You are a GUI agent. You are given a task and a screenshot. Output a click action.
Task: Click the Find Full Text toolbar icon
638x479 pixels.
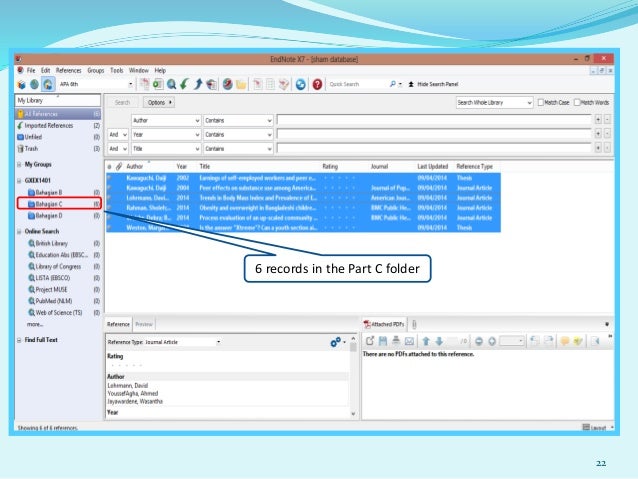pos(212,84)
